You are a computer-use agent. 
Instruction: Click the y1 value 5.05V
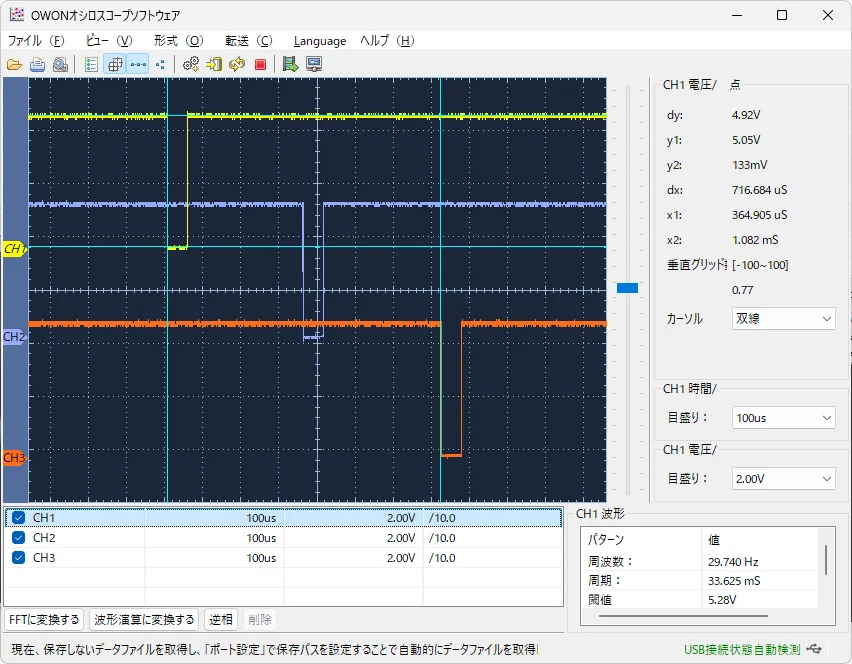pos(746,140)
